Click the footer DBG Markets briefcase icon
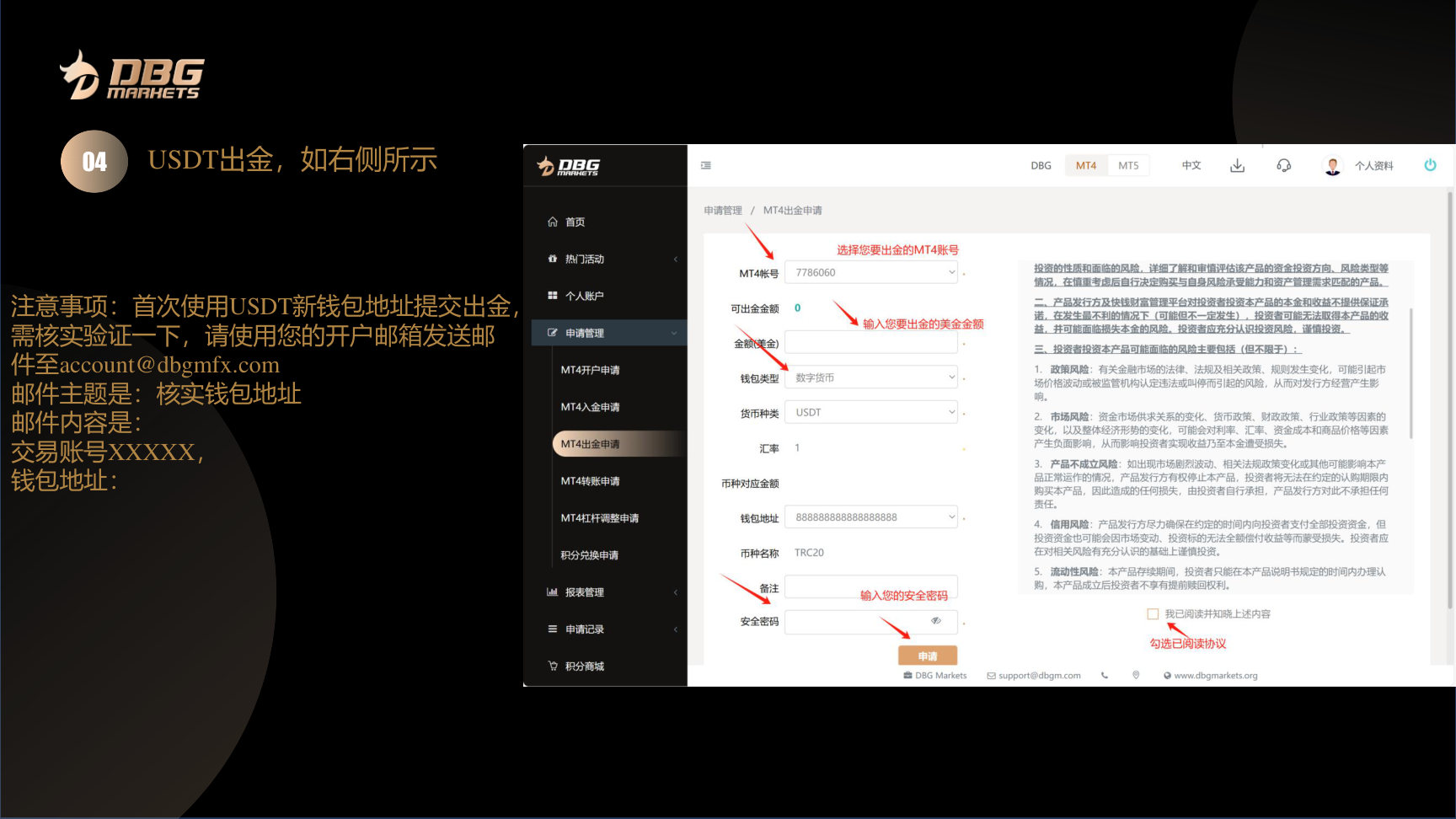Screen dimensions: 1456x819 (x=907, y=675)
